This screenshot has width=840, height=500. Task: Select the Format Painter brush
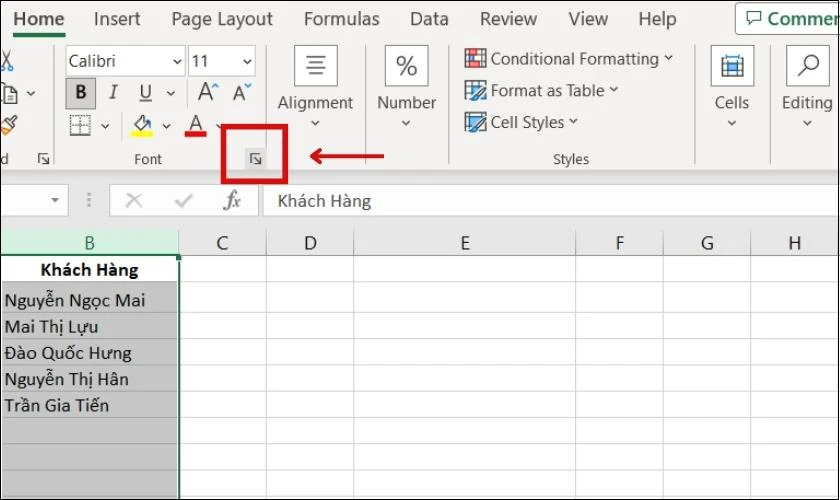coord(9,125)
